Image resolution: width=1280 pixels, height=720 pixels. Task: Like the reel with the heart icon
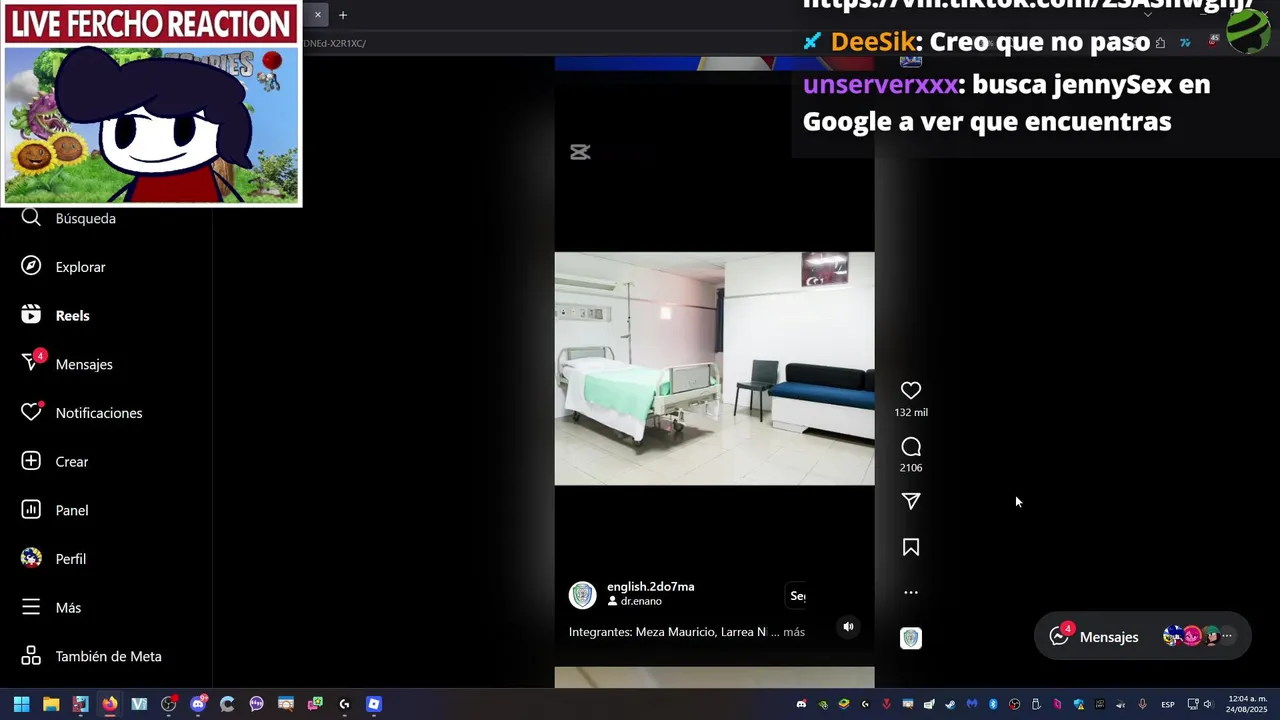tap(911, 390)
